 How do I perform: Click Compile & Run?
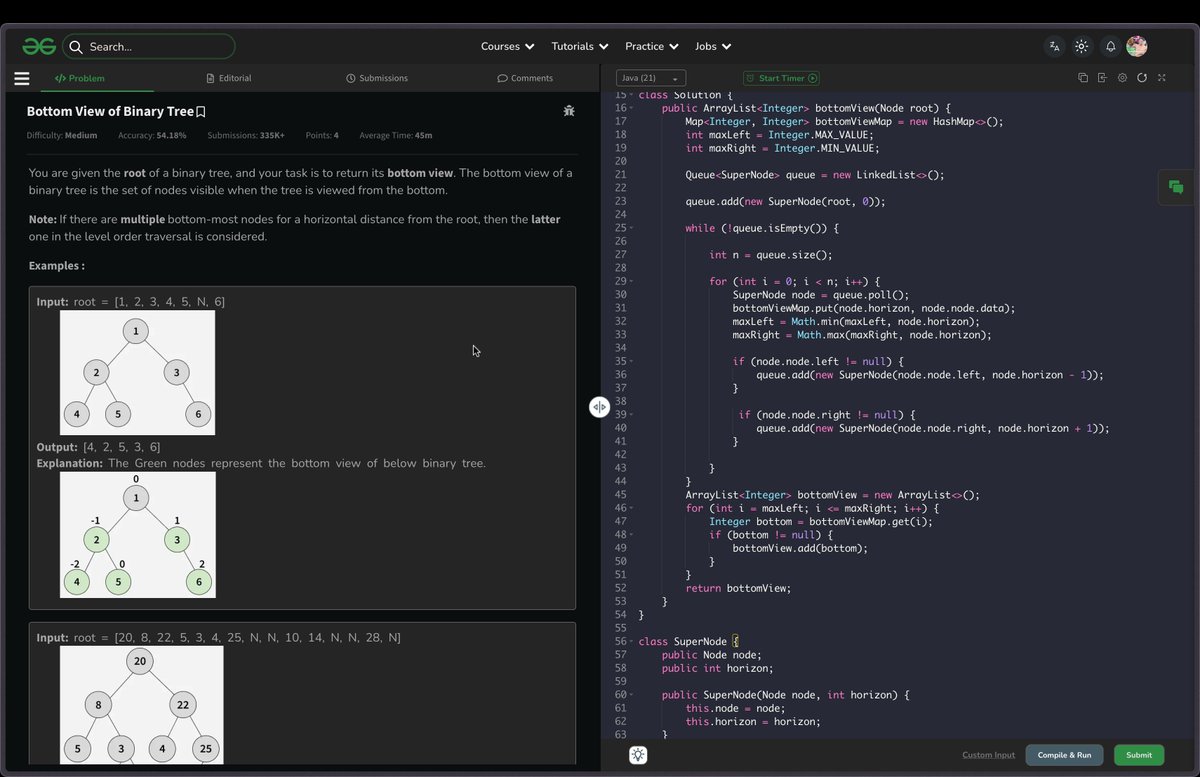[1064, 755]
